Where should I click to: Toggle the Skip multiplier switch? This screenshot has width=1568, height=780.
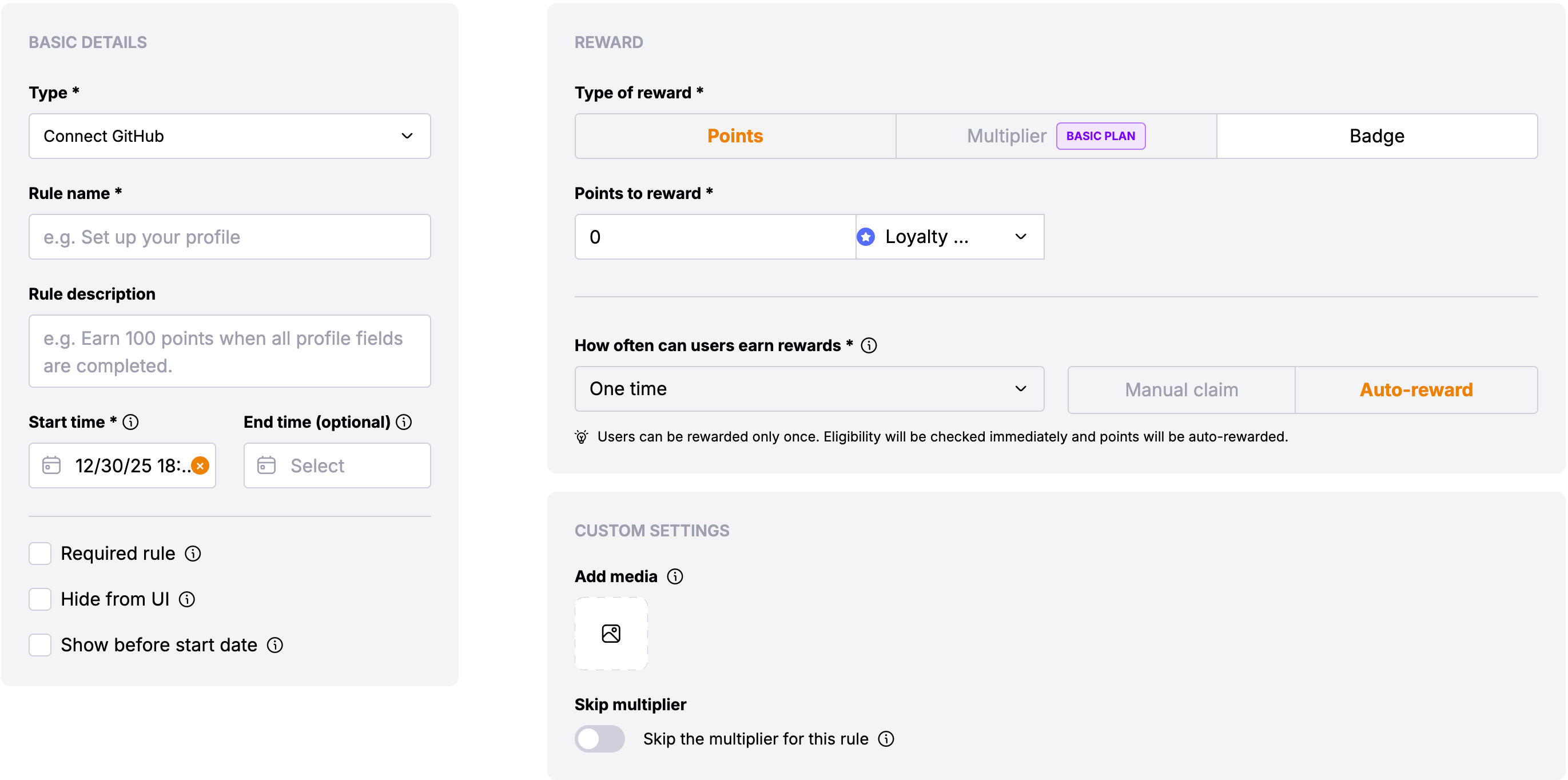[x=599, y=739]
